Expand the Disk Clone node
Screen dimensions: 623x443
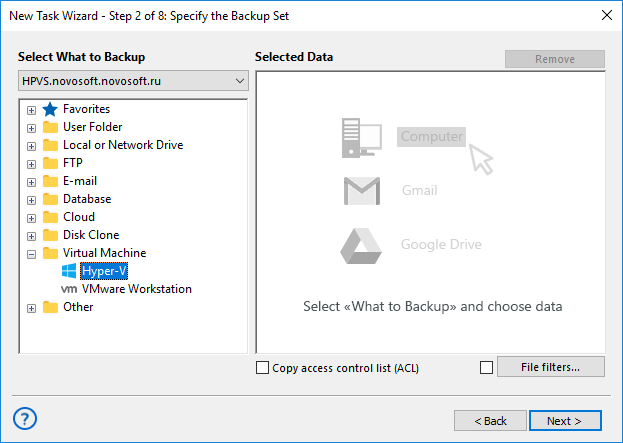point(31,236)
